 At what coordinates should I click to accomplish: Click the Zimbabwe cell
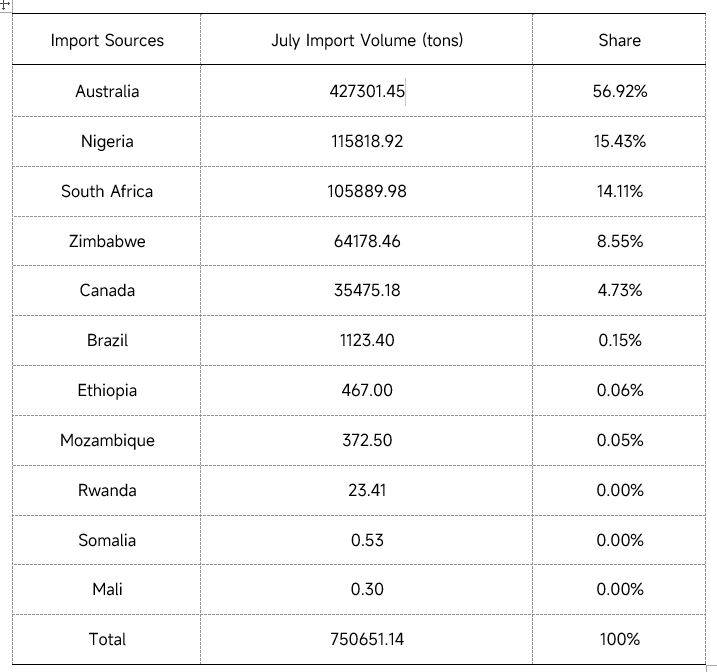click(x=107, y=241)
